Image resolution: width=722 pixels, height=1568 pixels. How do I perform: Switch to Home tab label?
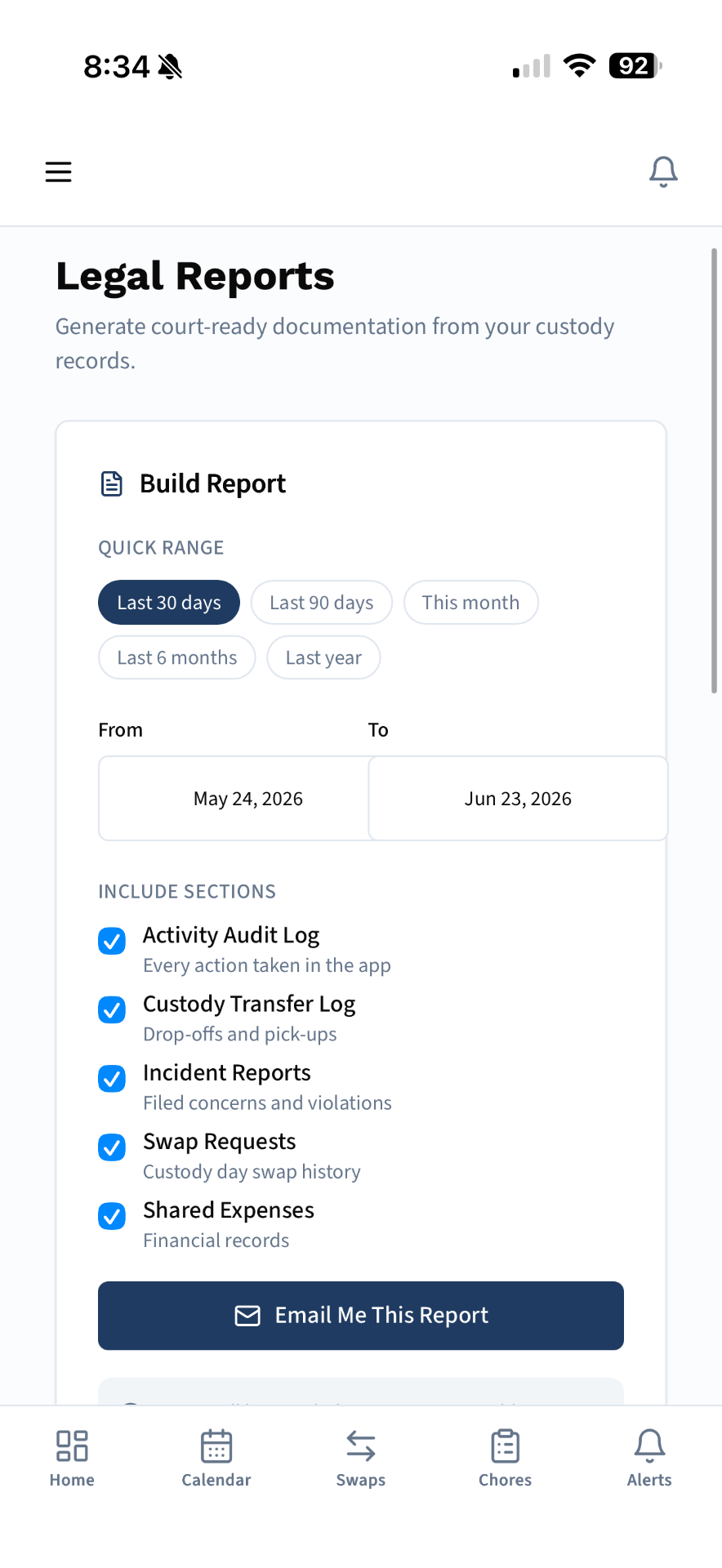click(x=72, y=1480)
